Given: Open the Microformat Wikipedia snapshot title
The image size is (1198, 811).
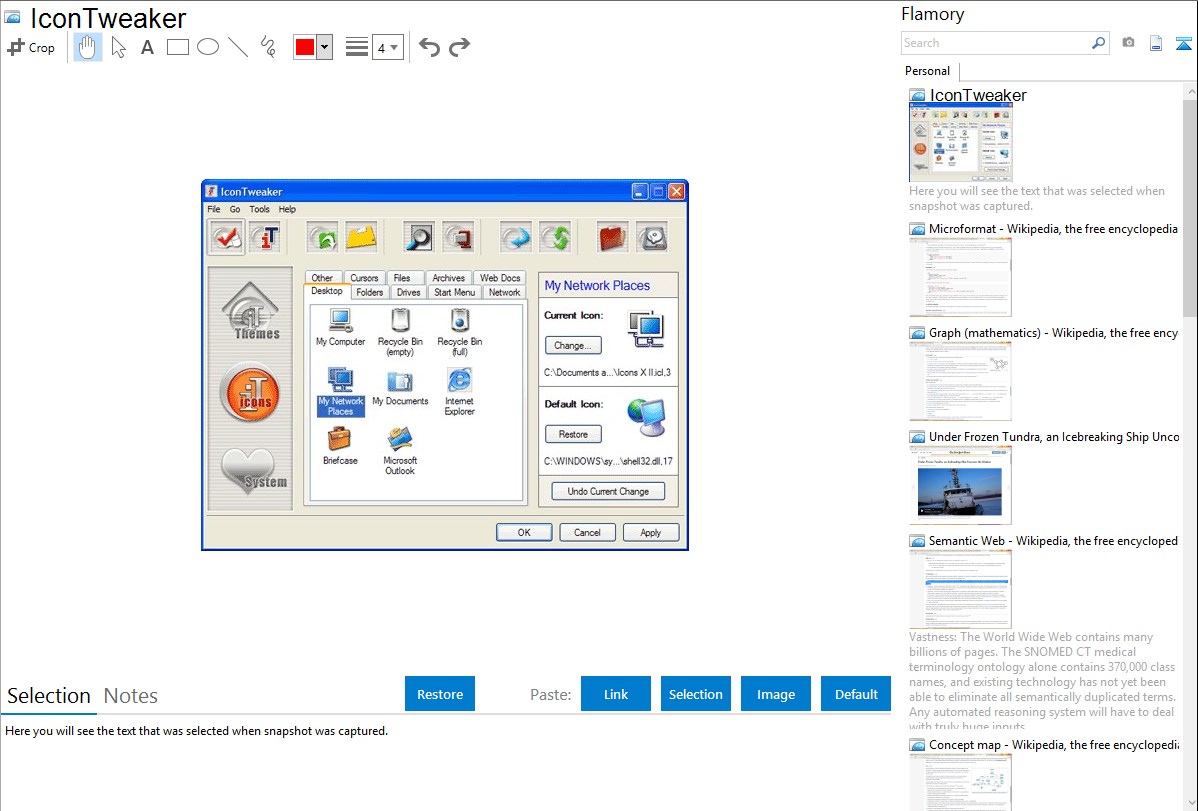Looking at the screenshot, I should pos(1053,229).
